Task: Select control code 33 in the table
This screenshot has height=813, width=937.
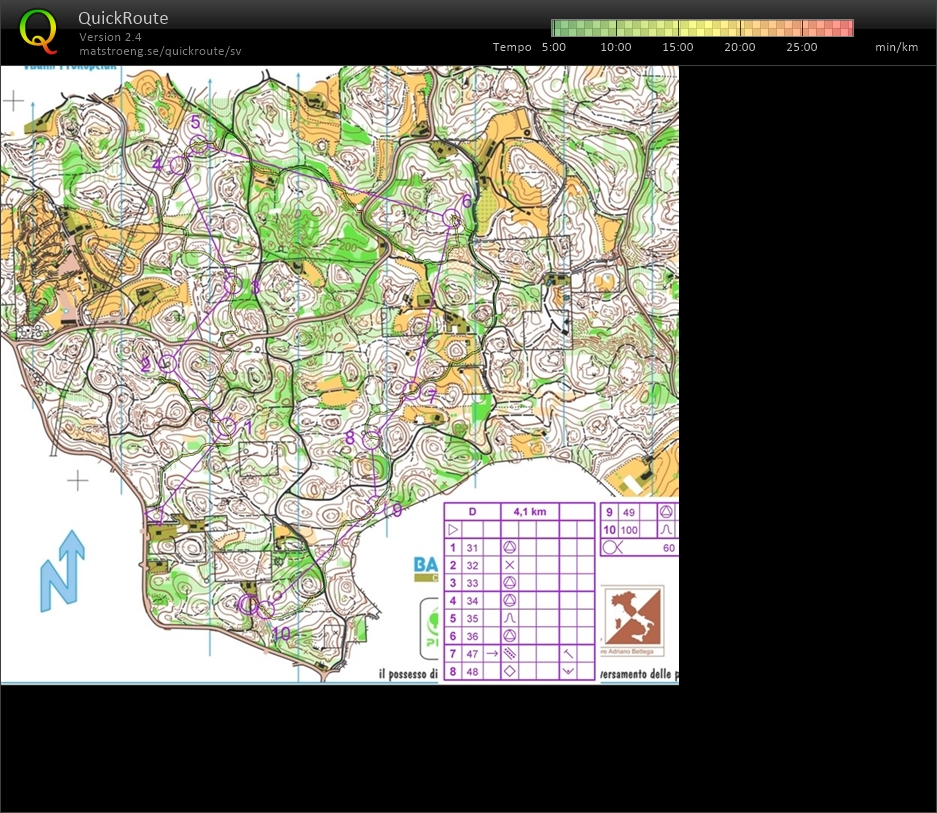Action: (472, 583)
